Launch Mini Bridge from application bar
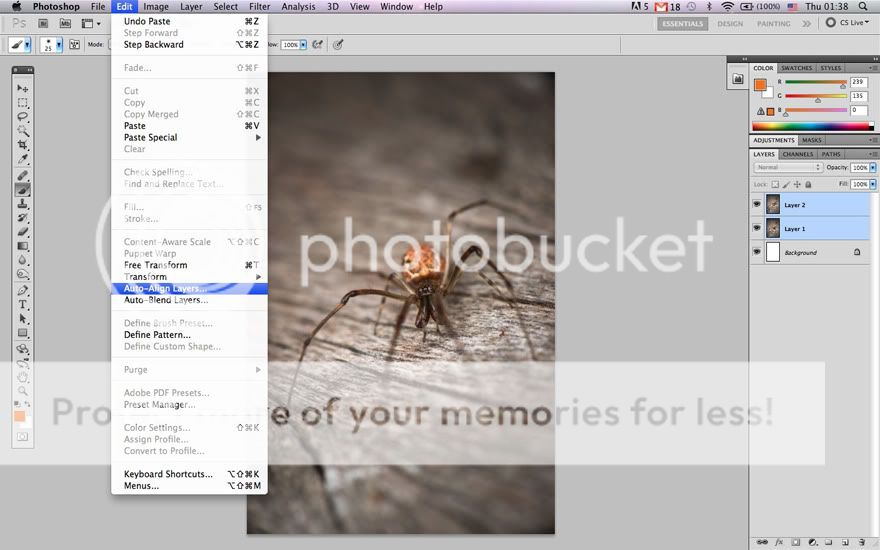The image size is (880, 550). tap(65, 24)
